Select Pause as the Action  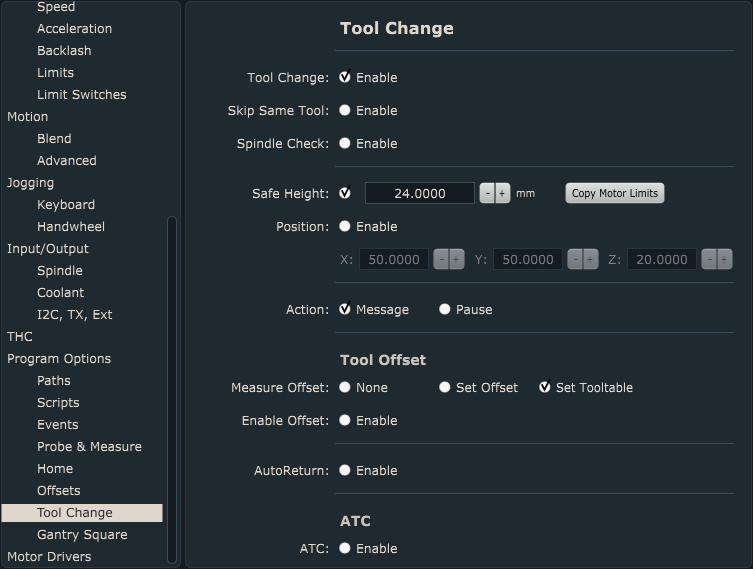(445, 309)
